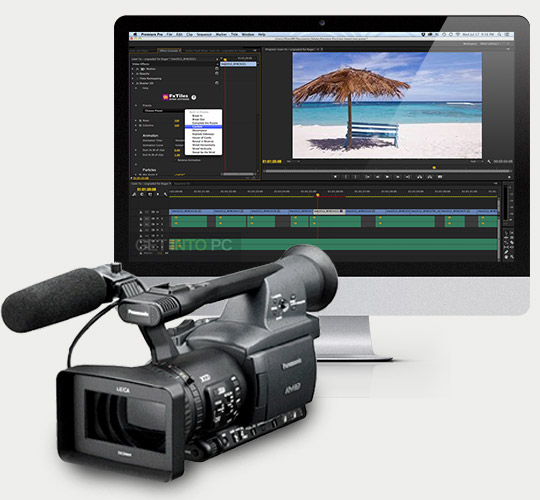Click the Add Marker button in Program monitor
The image size is (540, 500).
(335, 177)
